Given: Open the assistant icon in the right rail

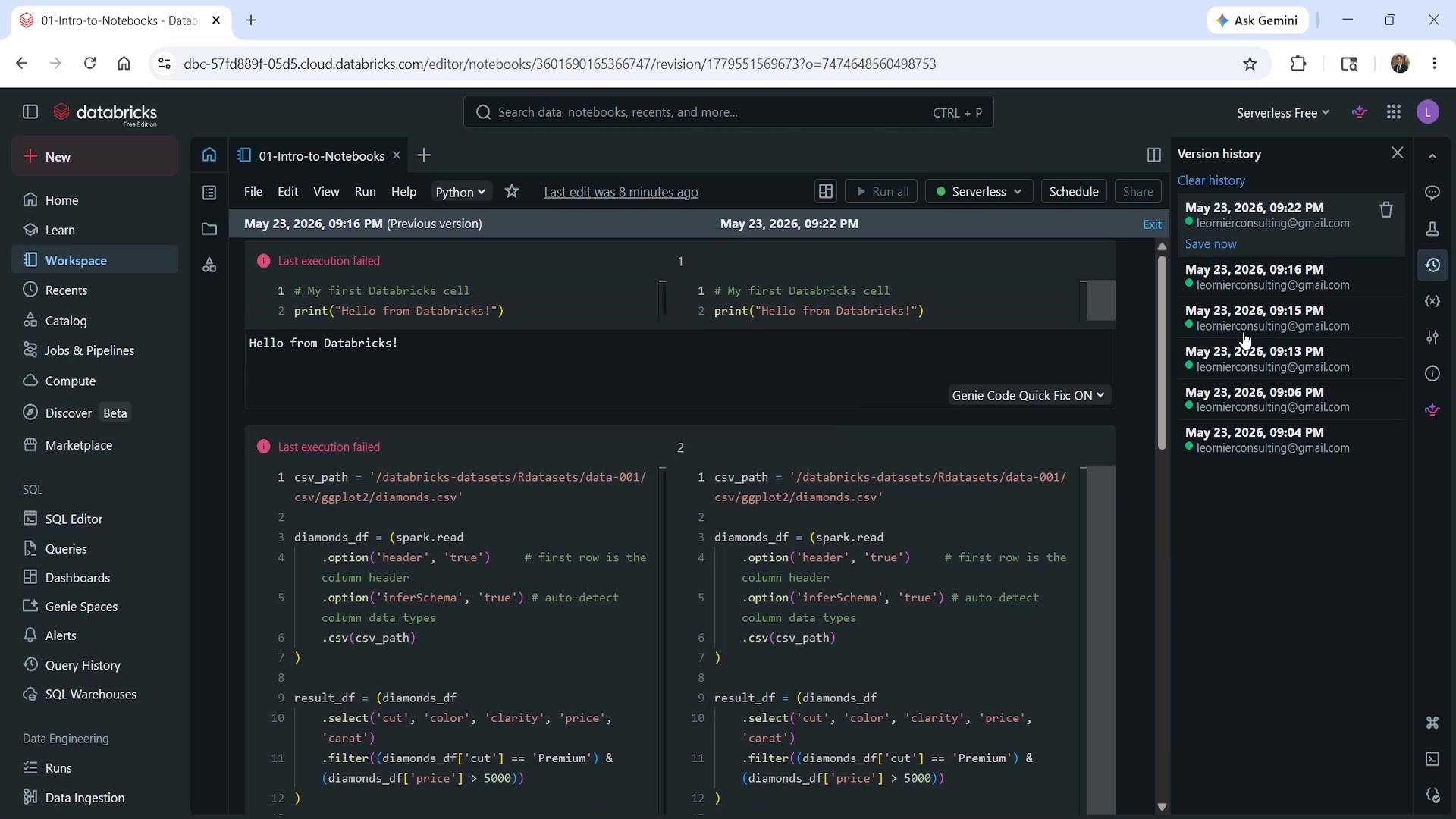Looking at the screenshot, I should (x=1432, y=410).
